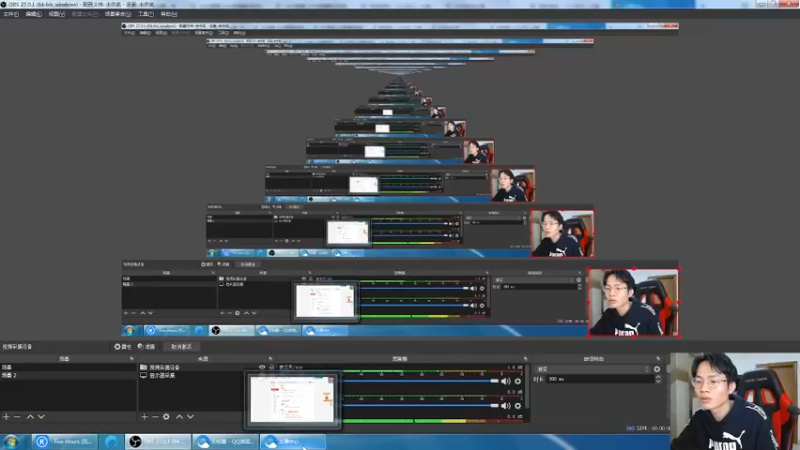Pop out the 混音器 dock with its float icon
The width and height of the screenshot is (800, 450).
[x=526, y=359]
